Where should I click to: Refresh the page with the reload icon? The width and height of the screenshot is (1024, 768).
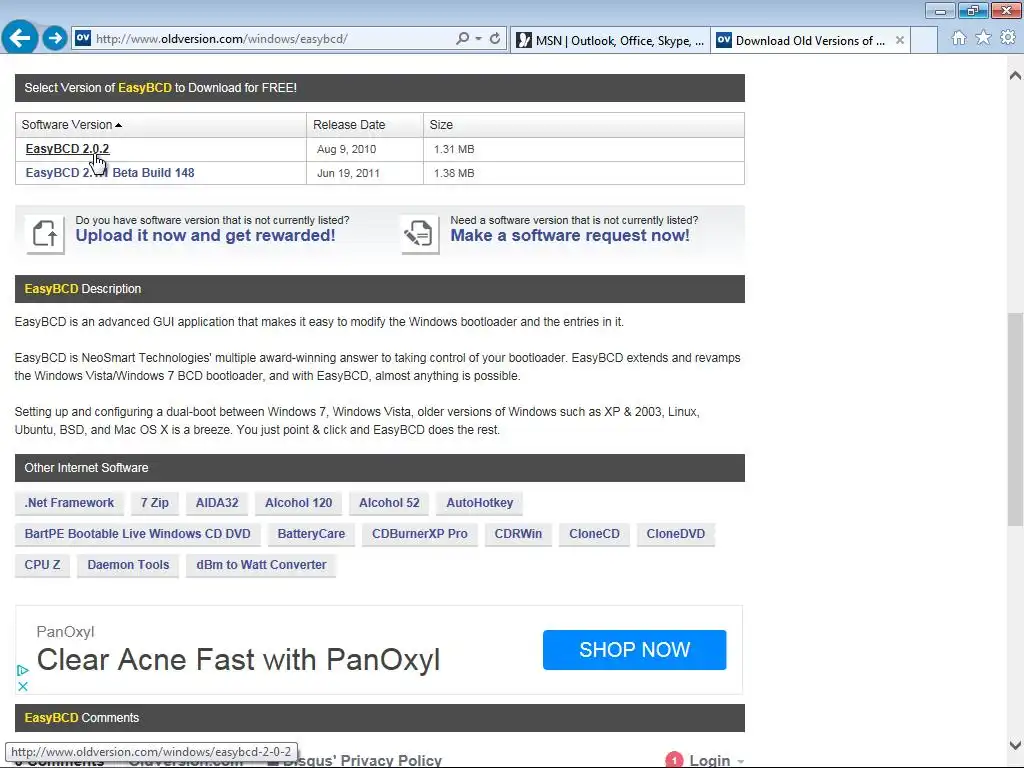coord(496,39)
